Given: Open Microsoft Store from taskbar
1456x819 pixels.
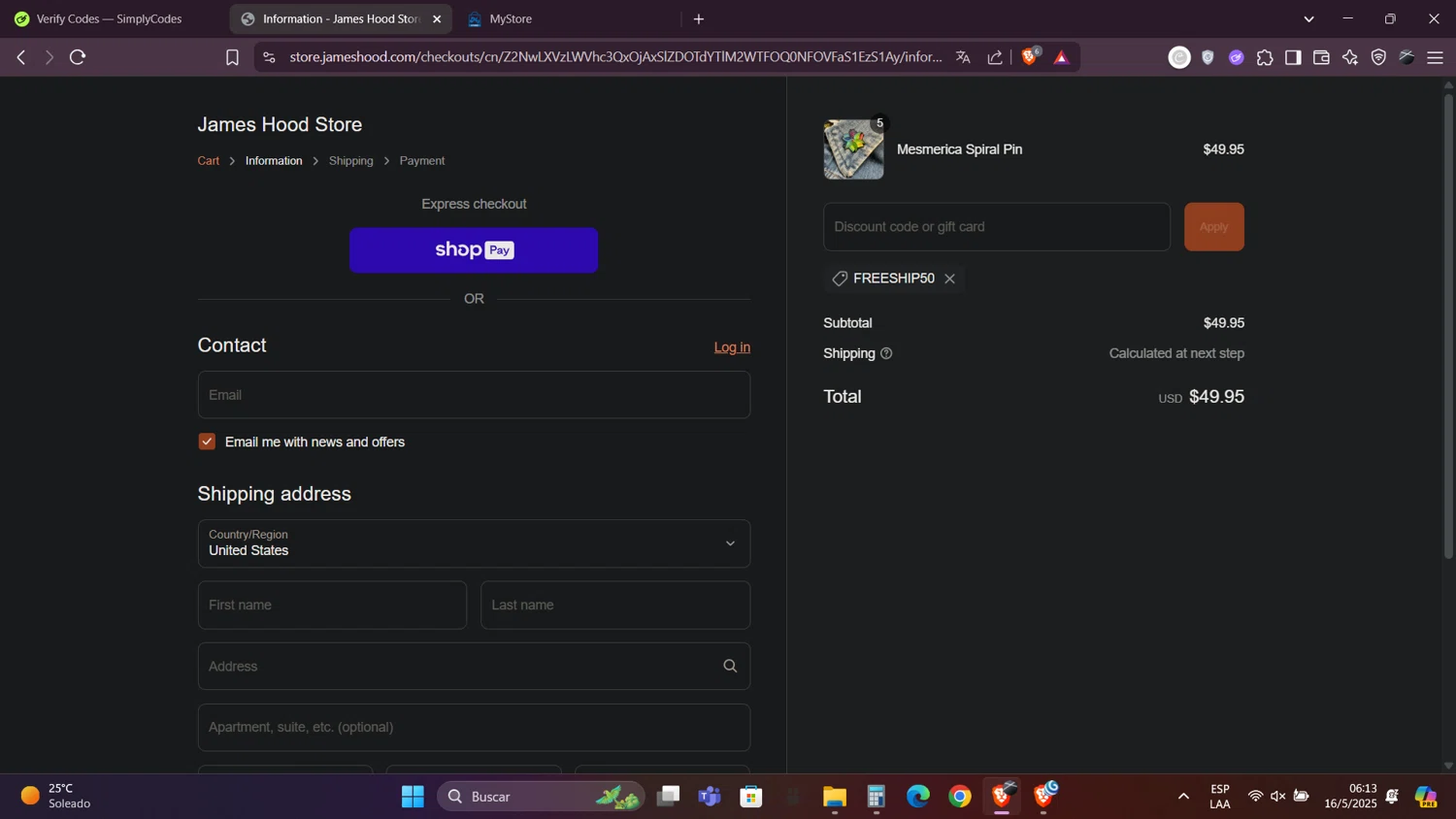Looking at the screenshot, I should click(x=751, y=797).
